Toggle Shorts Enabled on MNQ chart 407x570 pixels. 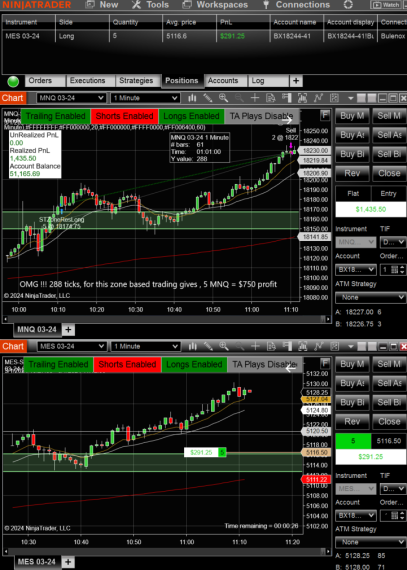tap(124, 116)
